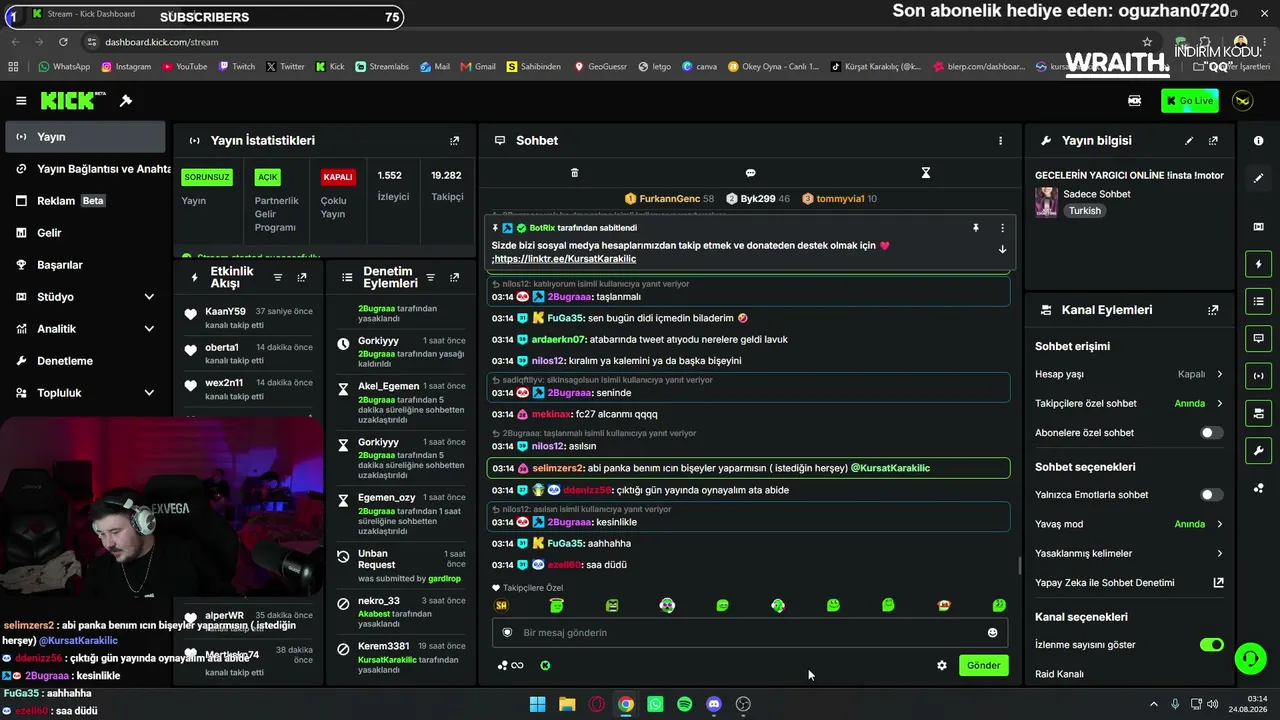Viewport: 1280px width, 720px height.
Task: Toggle Abonelere özel sohbet switch
Action: [x=1211, y=433]
